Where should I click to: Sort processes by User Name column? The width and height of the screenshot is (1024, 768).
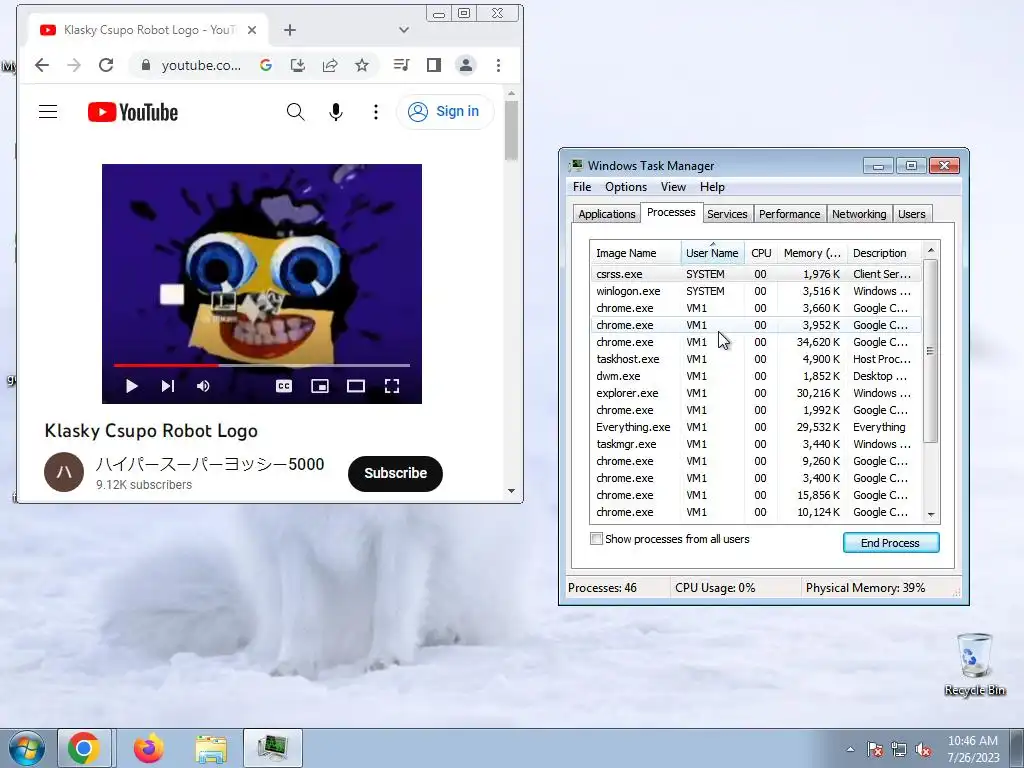(712, 253)
